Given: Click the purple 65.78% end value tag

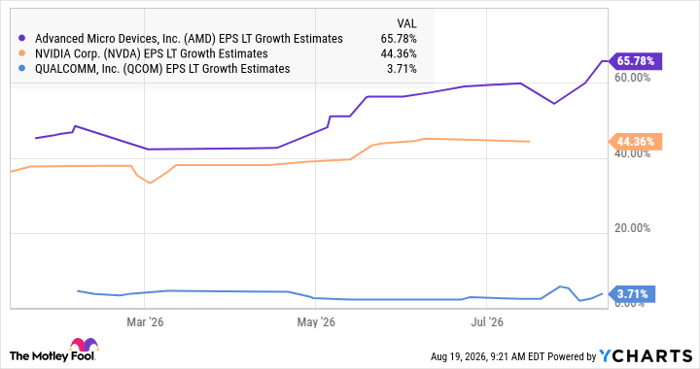Looking at the screenshot, I should (635, 61).
